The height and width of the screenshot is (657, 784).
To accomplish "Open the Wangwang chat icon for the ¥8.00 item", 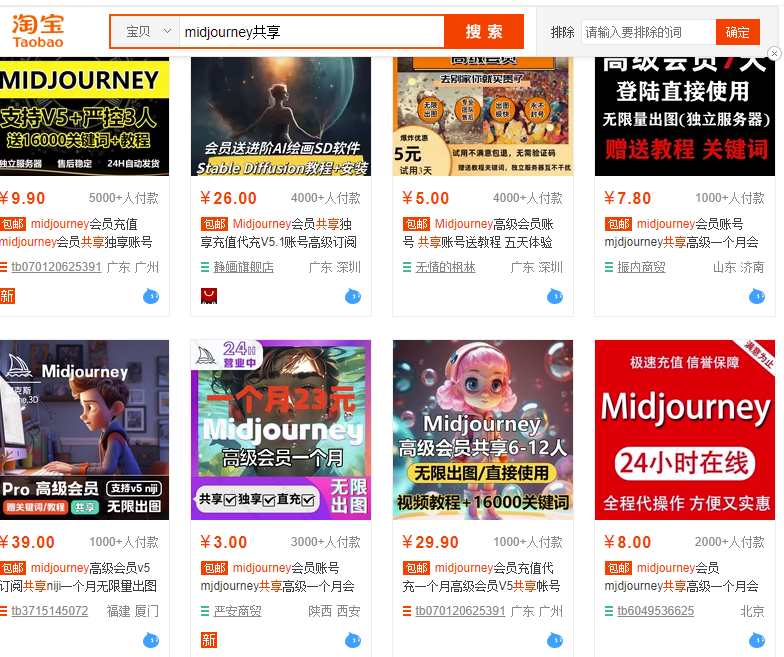I will pyautogui.click(x=757, y=640).
